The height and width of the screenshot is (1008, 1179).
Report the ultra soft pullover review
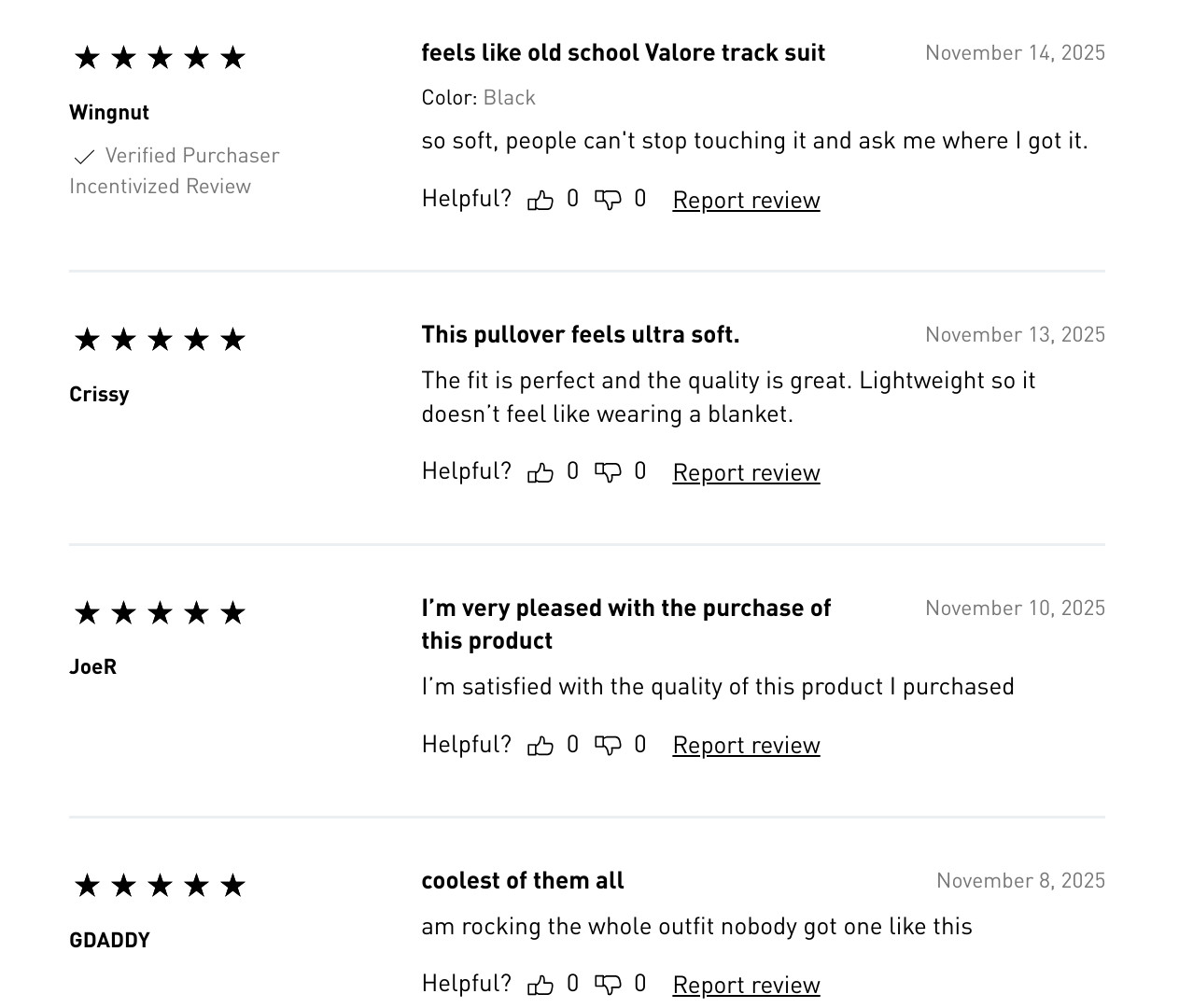(746, 472)
